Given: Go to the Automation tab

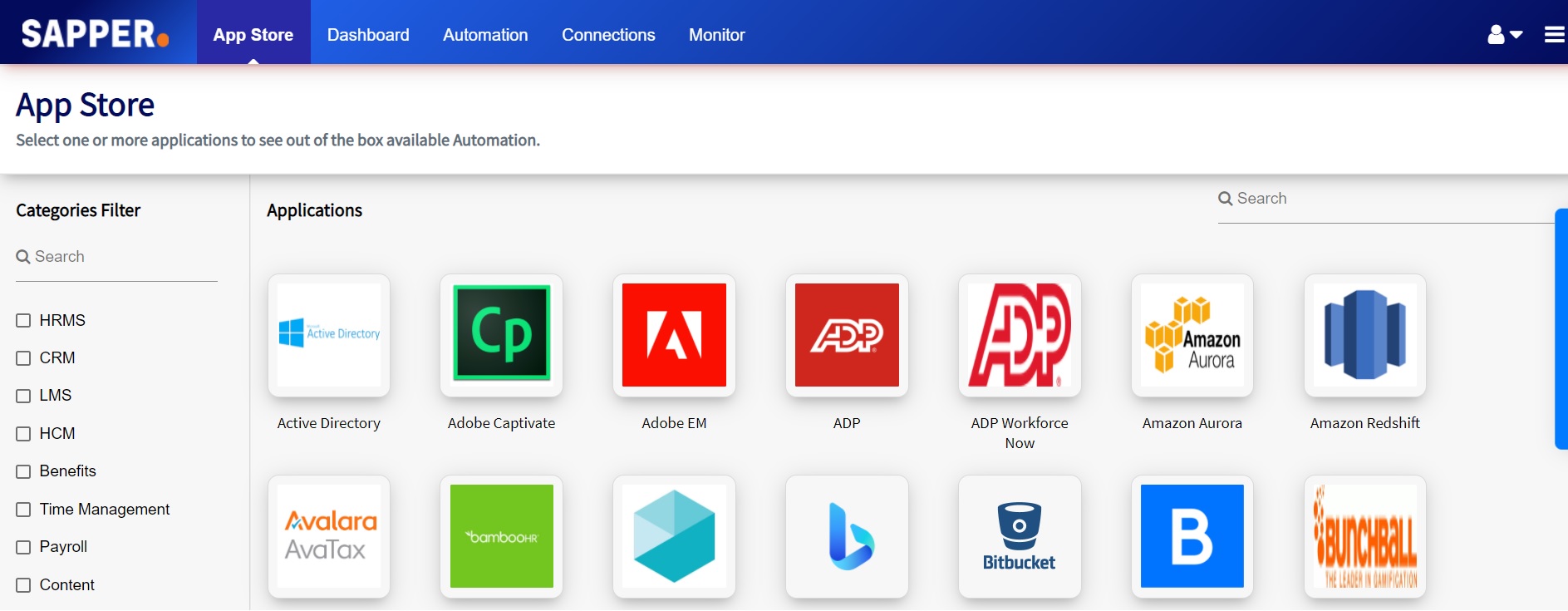Looking at the screenshot, I should tap(485, 35).
